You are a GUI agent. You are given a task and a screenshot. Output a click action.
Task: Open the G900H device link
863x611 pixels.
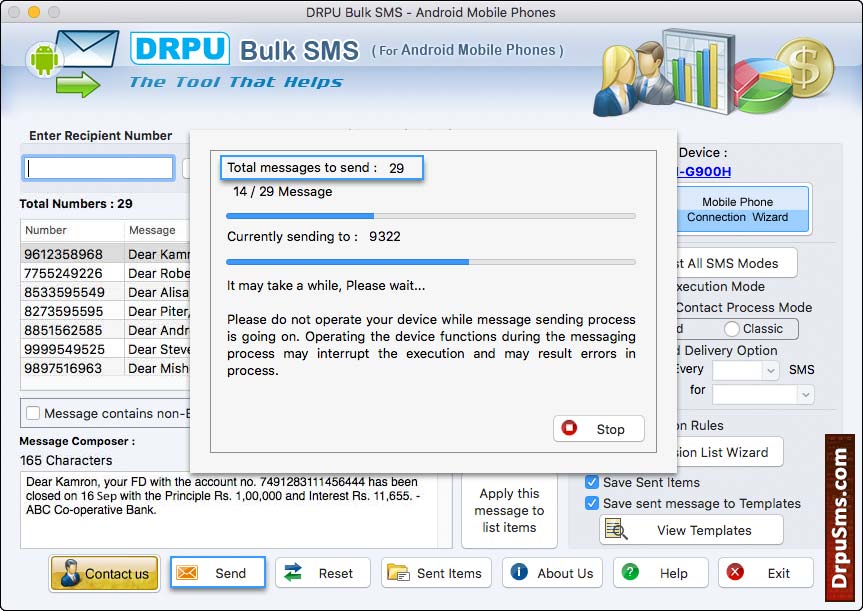click(704, 171)
